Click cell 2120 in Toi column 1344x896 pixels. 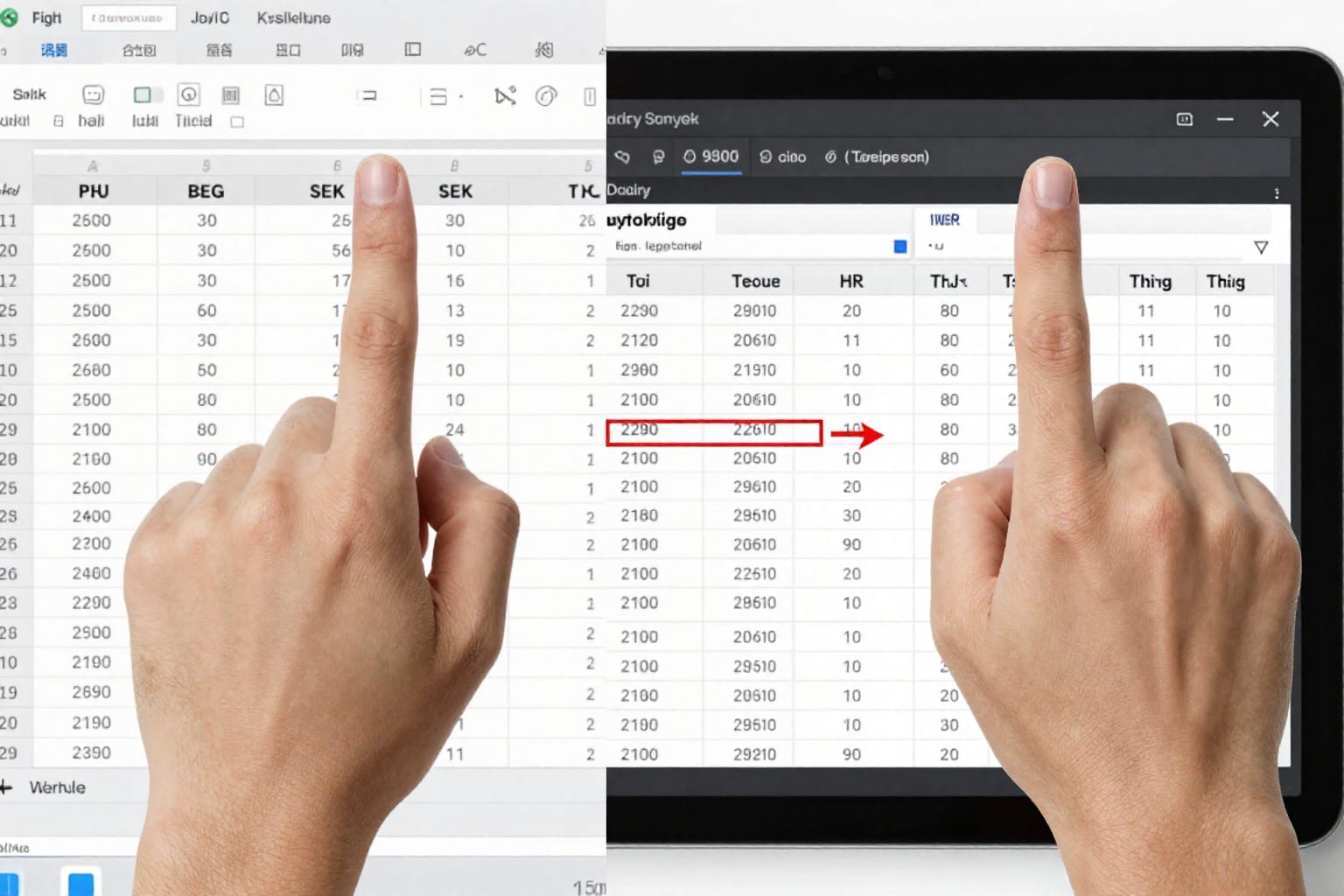point(640,340)
